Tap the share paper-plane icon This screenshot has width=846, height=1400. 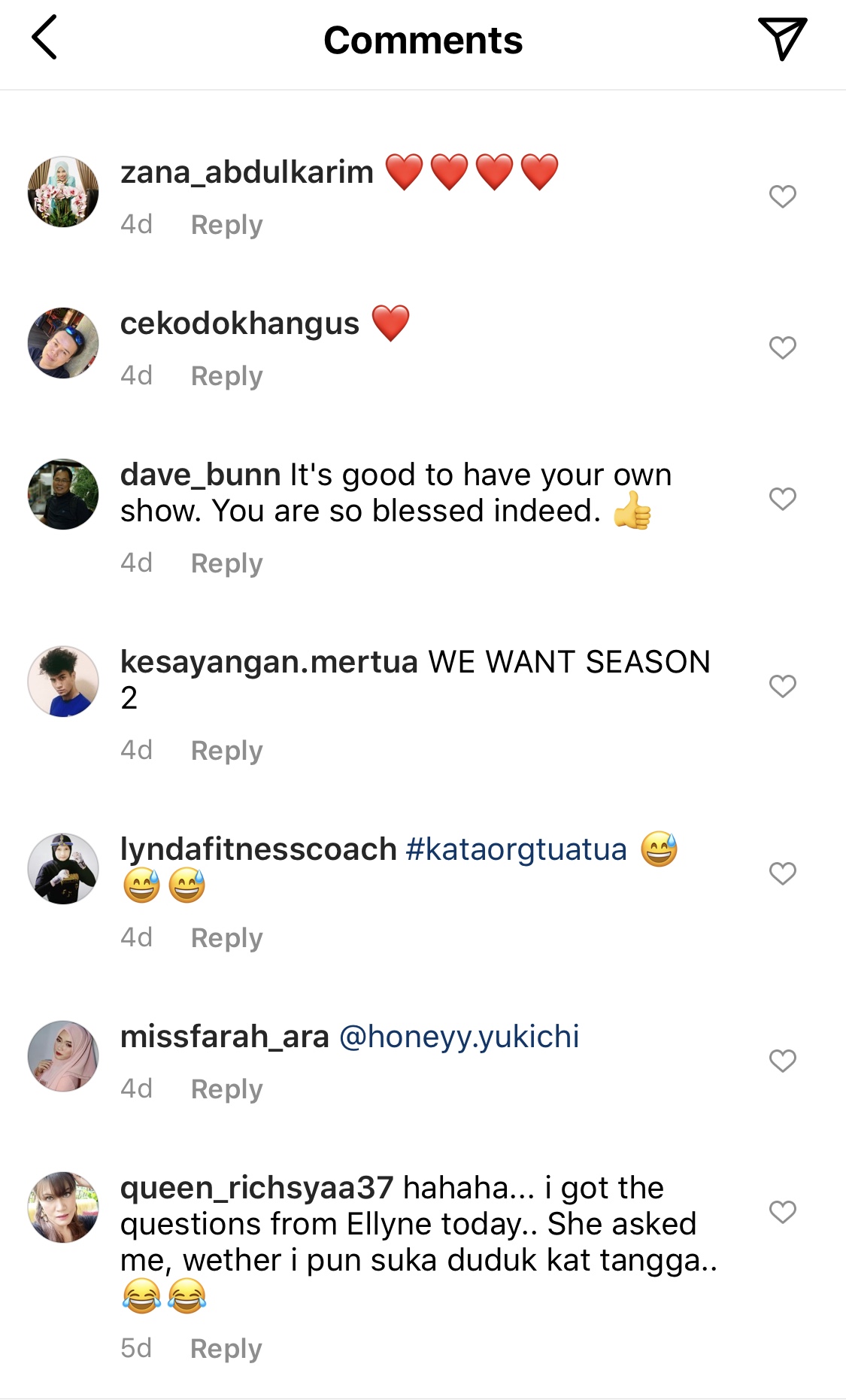pyautogui.click(x=782, y=38)
